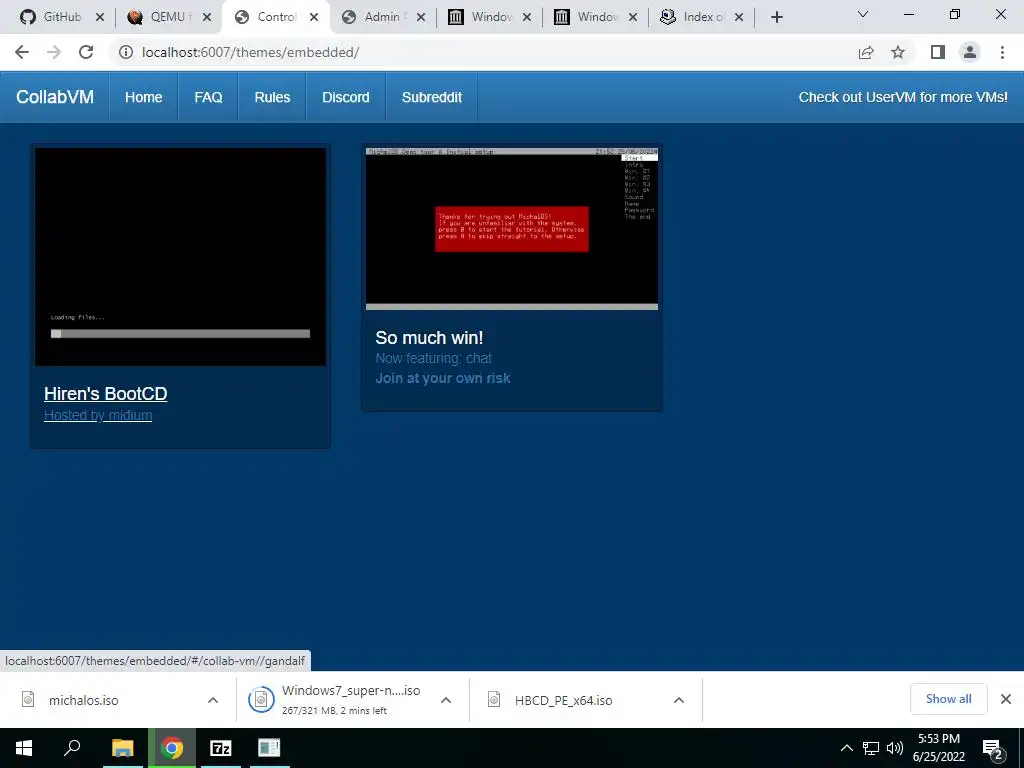Open the taskbar app next to 7-Zip
The height and width of the screenshot is (768, 1024).
pos(269,748)
